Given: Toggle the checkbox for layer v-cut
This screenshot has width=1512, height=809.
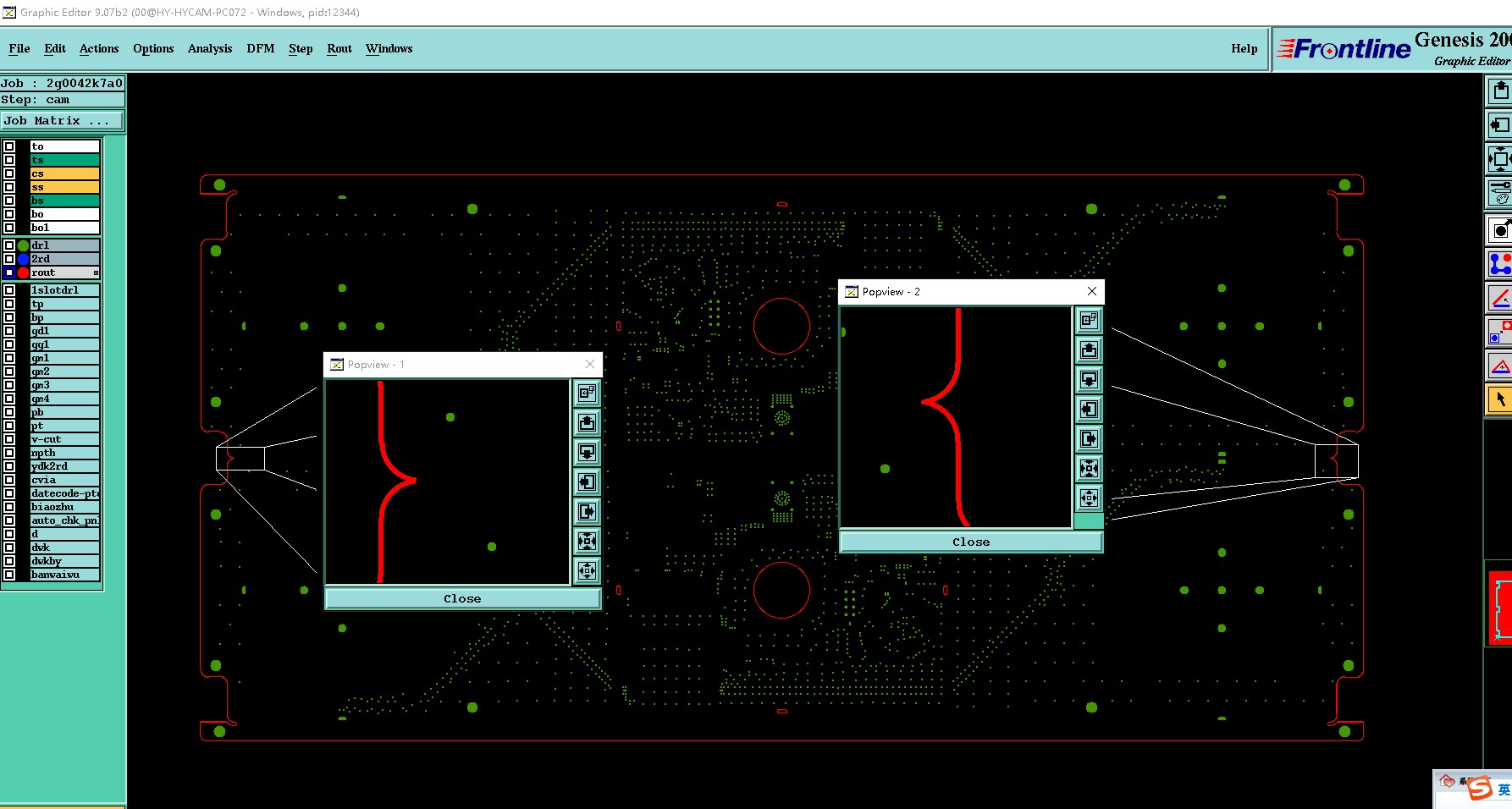Looking at the screenshot, I should point(9,439).
